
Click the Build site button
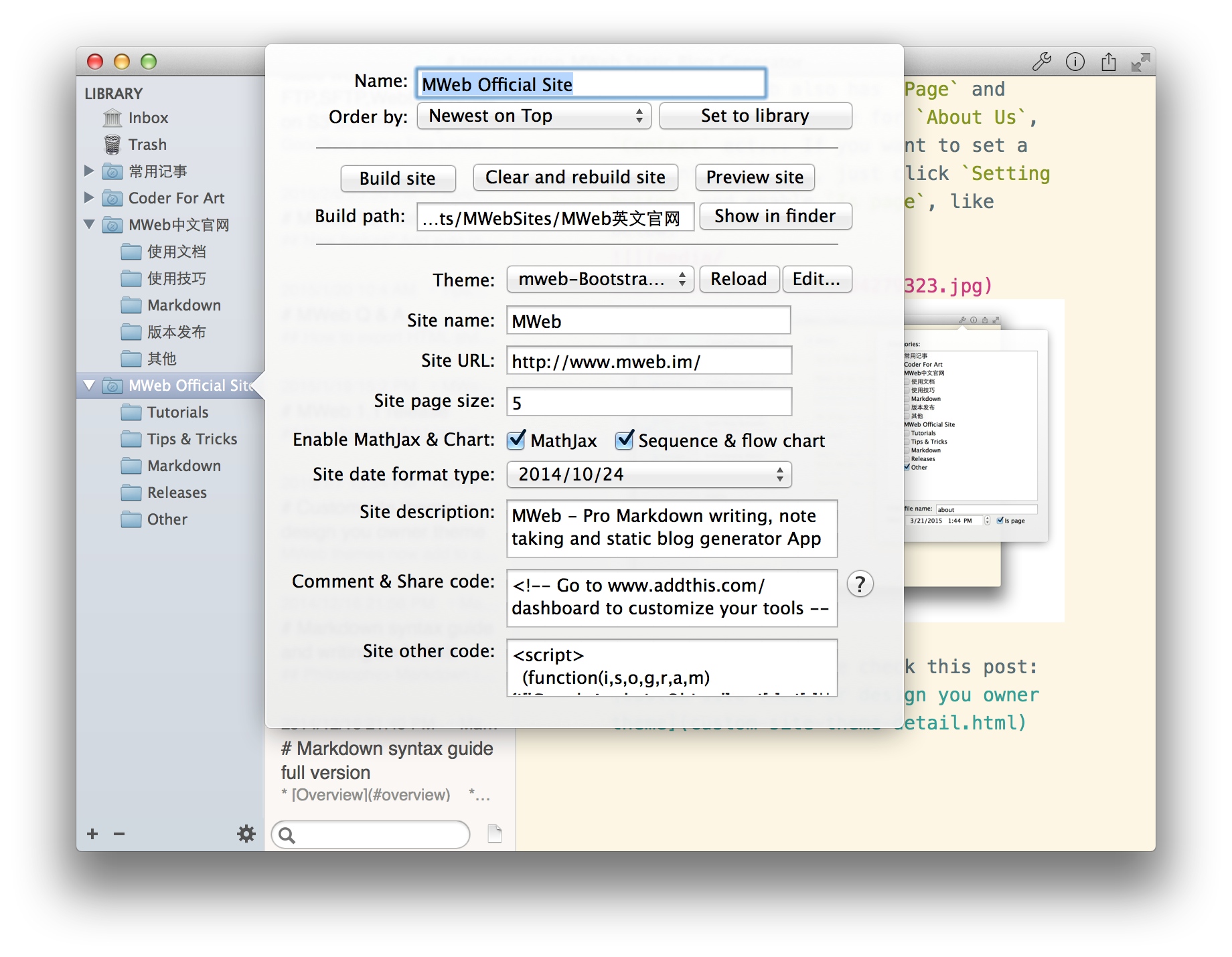point(398,178)
